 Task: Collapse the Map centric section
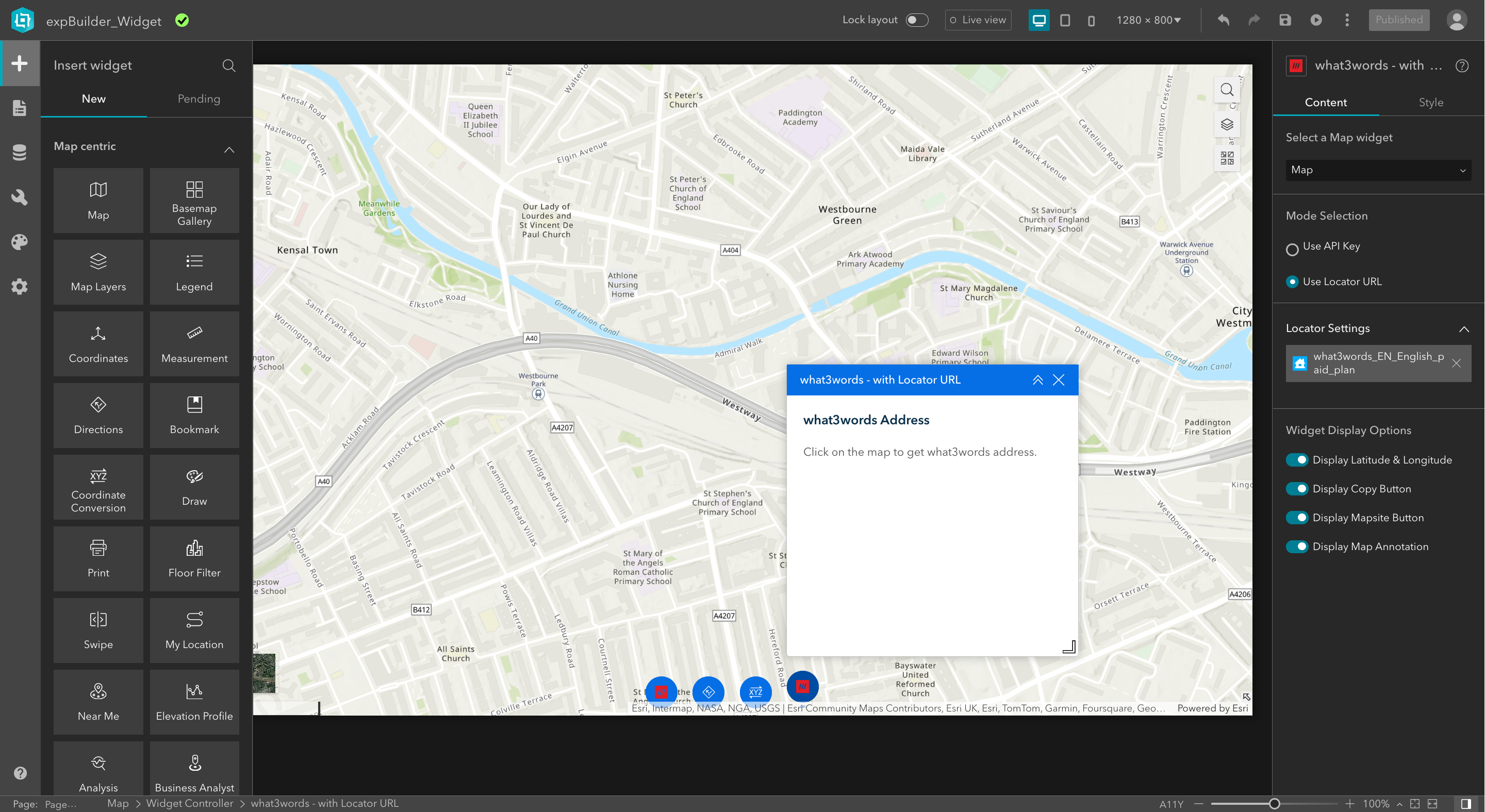[x=229, y=150]
